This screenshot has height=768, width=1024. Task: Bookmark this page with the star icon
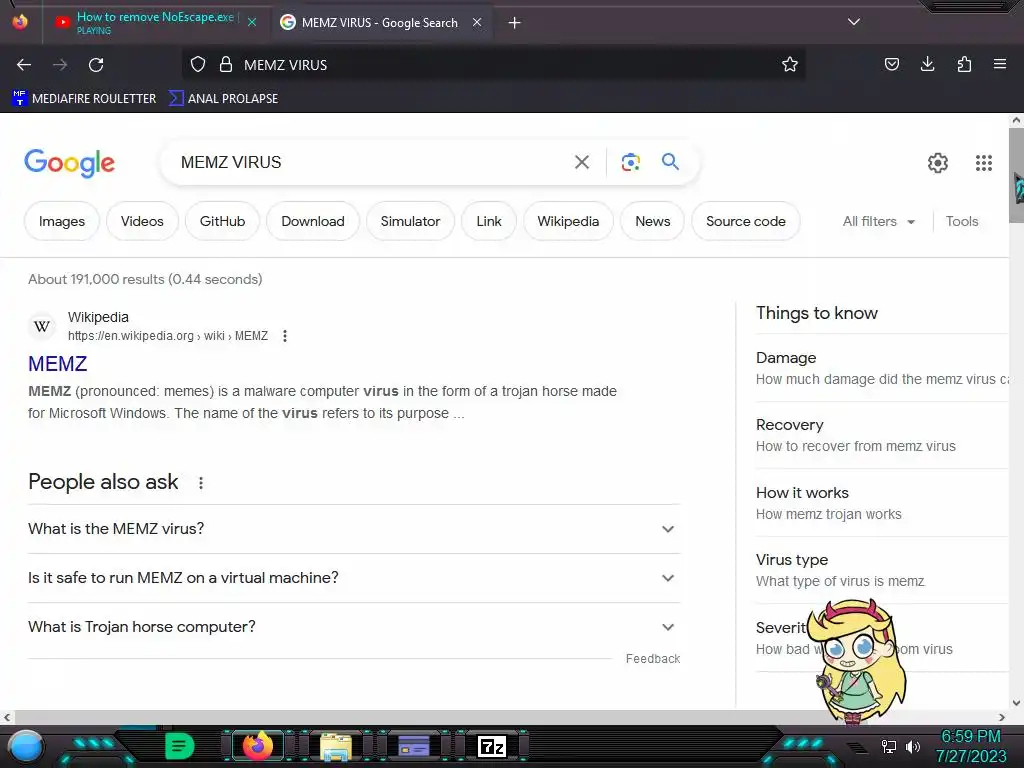tap(790, 65)
